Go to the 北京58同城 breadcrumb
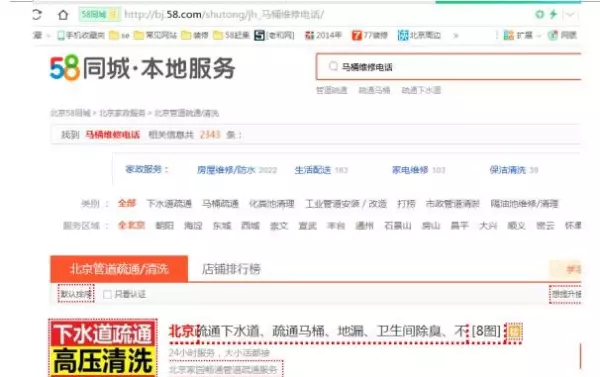The image size is (600, 377). [x=70, y=113]
